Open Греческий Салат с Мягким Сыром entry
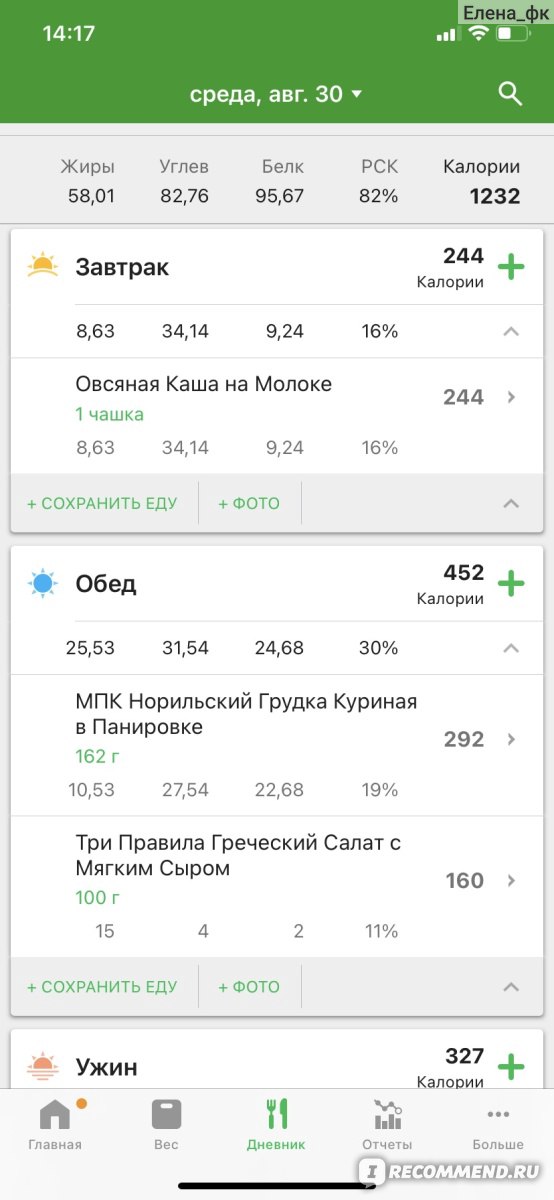Screen dimensions: 554x1200 pos(277,886)
